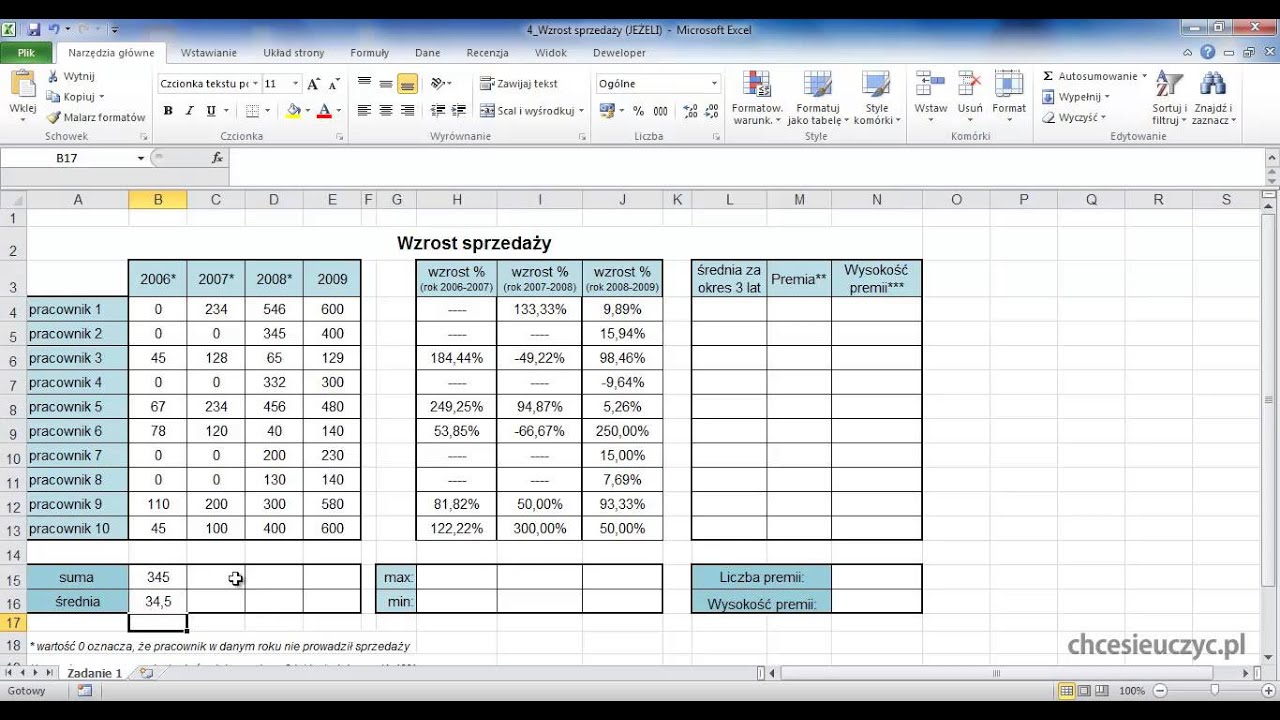Viewport: 1280px width, 720px height.
Task: Switch to the Recenzja tab
Action: [487, 53]
